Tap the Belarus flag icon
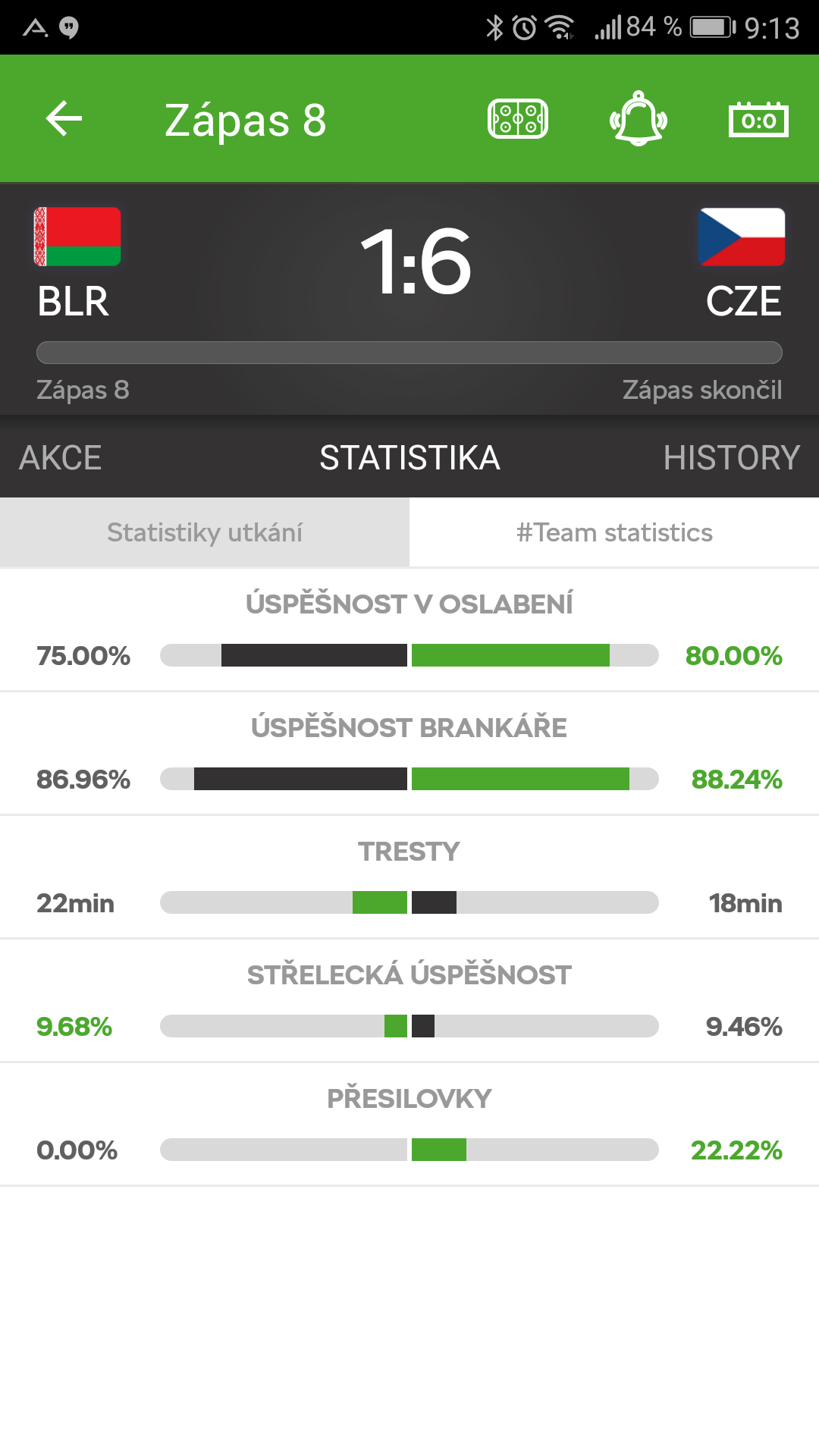The width and height of the screenshot is (819, 1456). coord(77,237)
